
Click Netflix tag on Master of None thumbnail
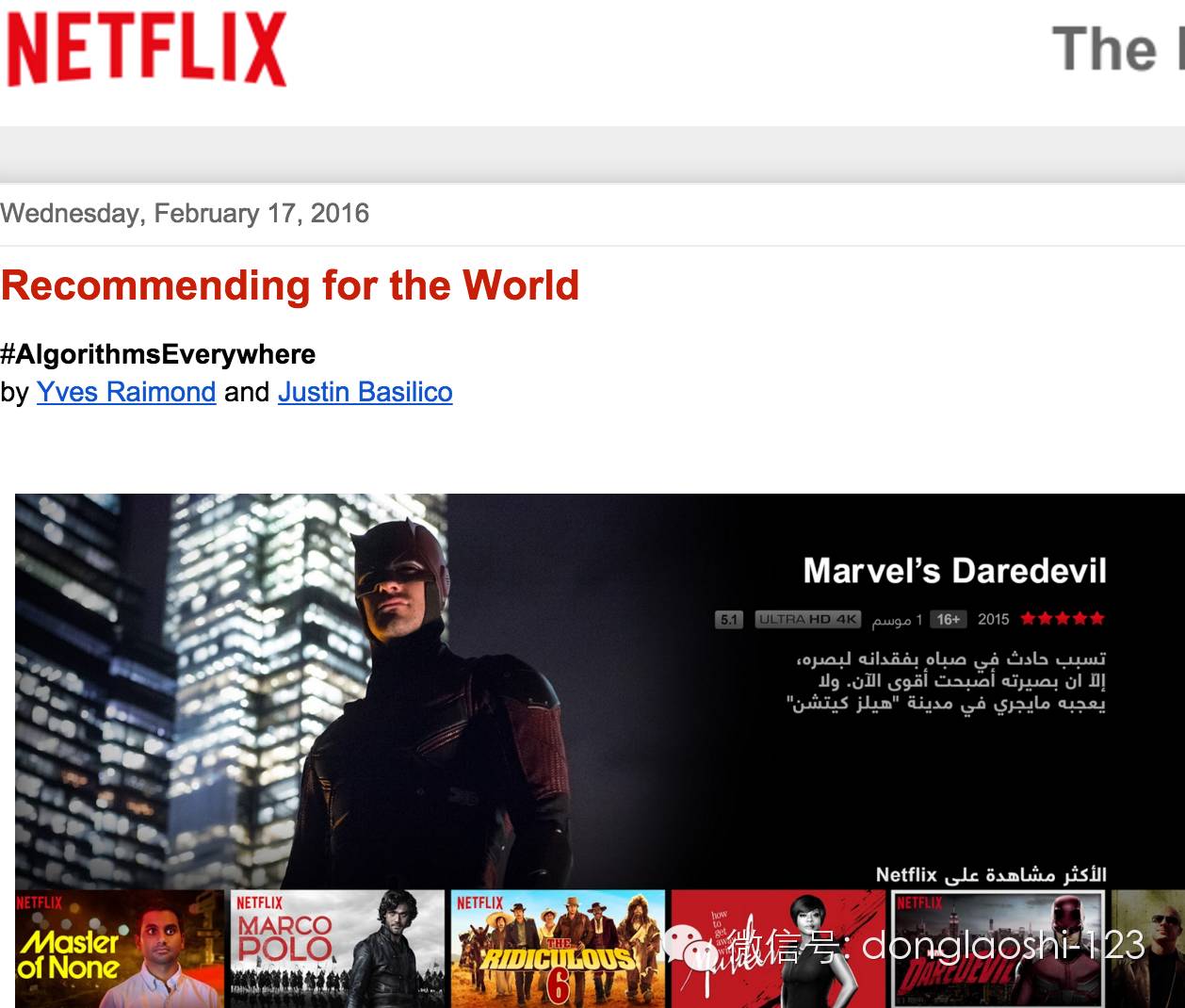pos(40,902)
